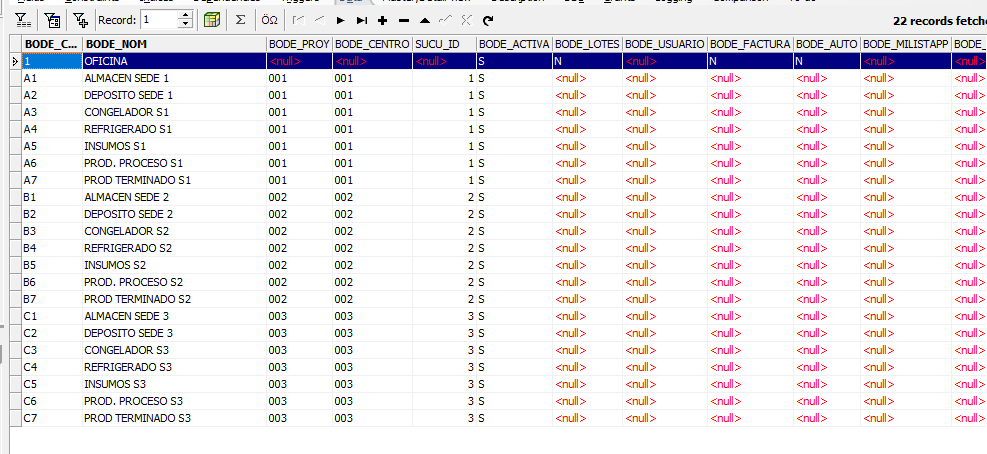Click the BODE_LOTES column header
The image size is (987, 454).
point(587,44)
